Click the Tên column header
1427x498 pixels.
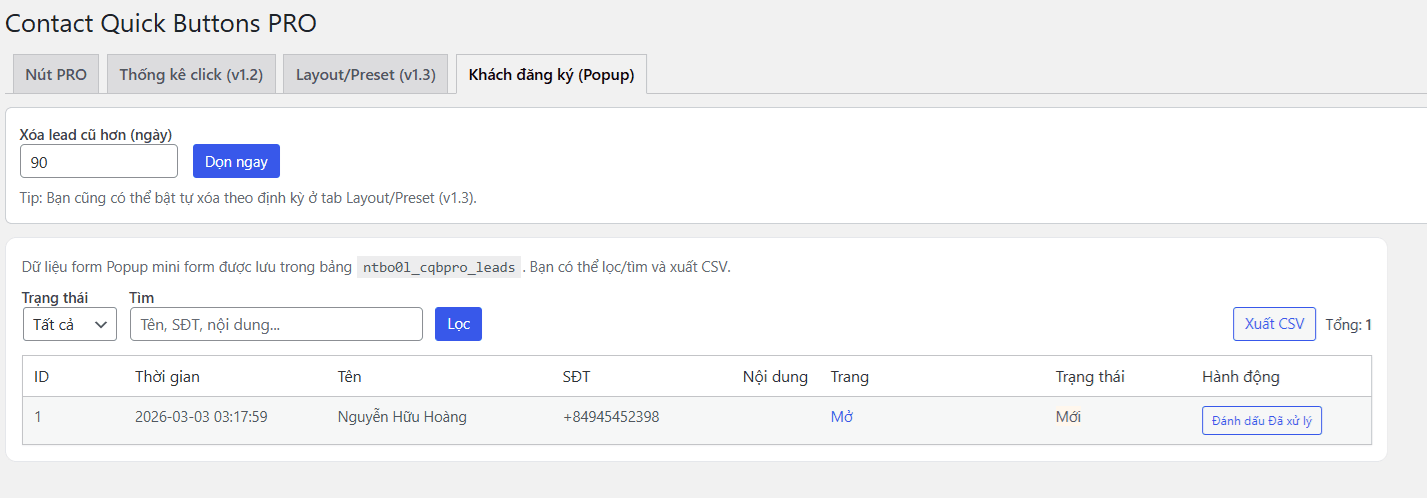click(x=350, y=377)
